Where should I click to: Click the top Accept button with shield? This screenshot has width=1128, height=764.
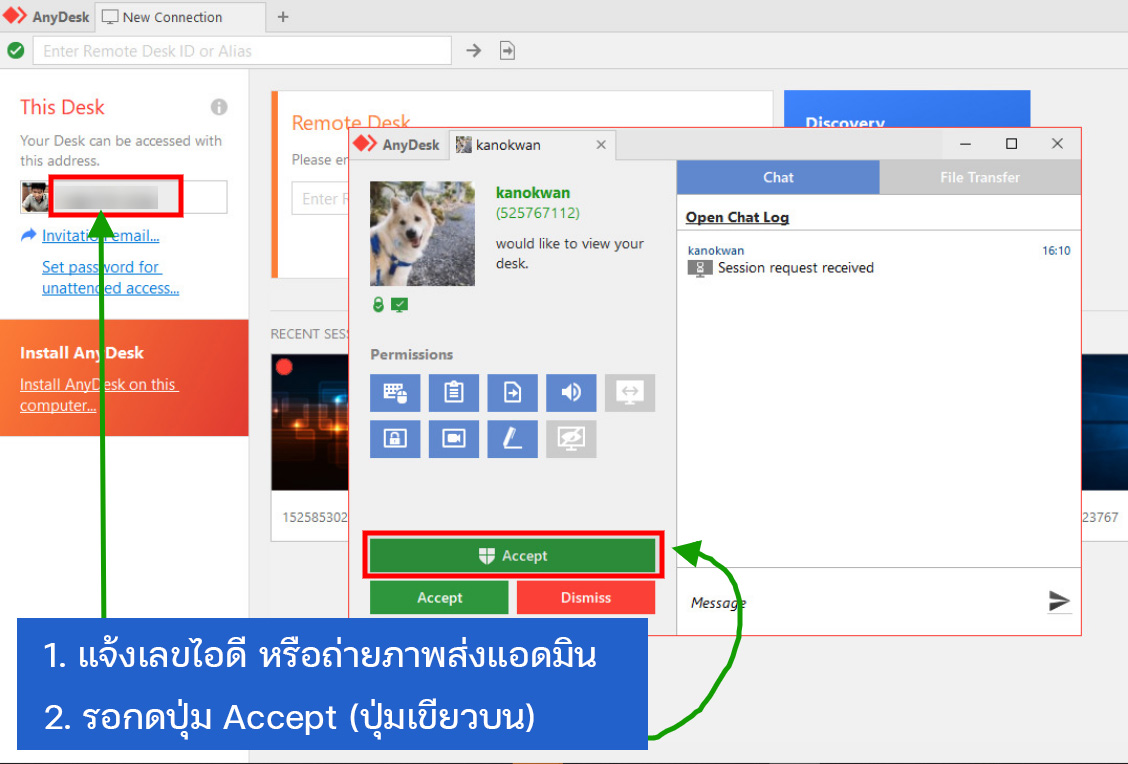pos(512,555)
